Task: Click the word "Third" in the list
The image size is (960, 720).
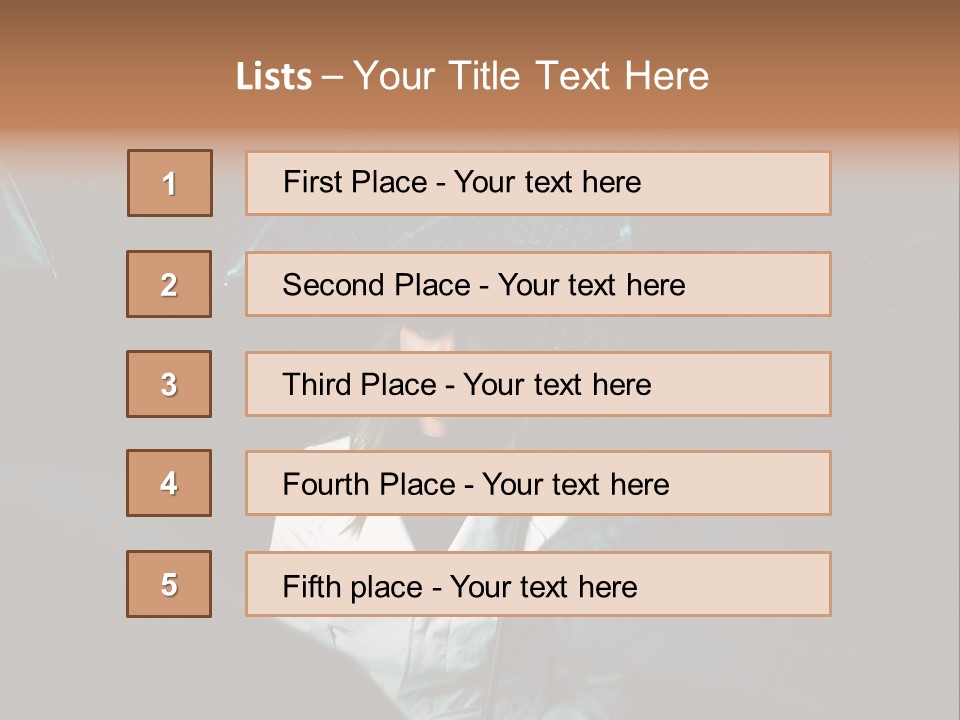Action: pos(317,385)
